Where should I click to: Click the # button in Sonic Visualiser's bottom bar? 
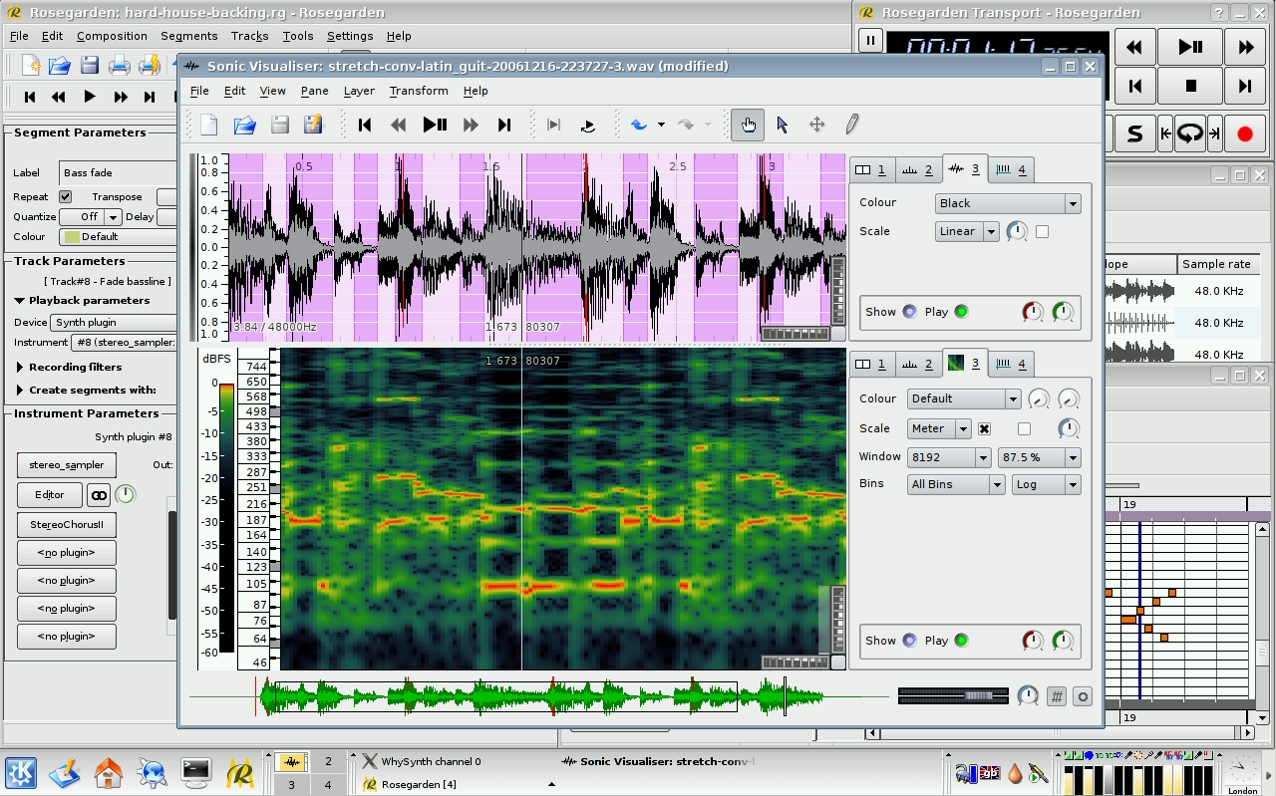tap(1056, 697)
